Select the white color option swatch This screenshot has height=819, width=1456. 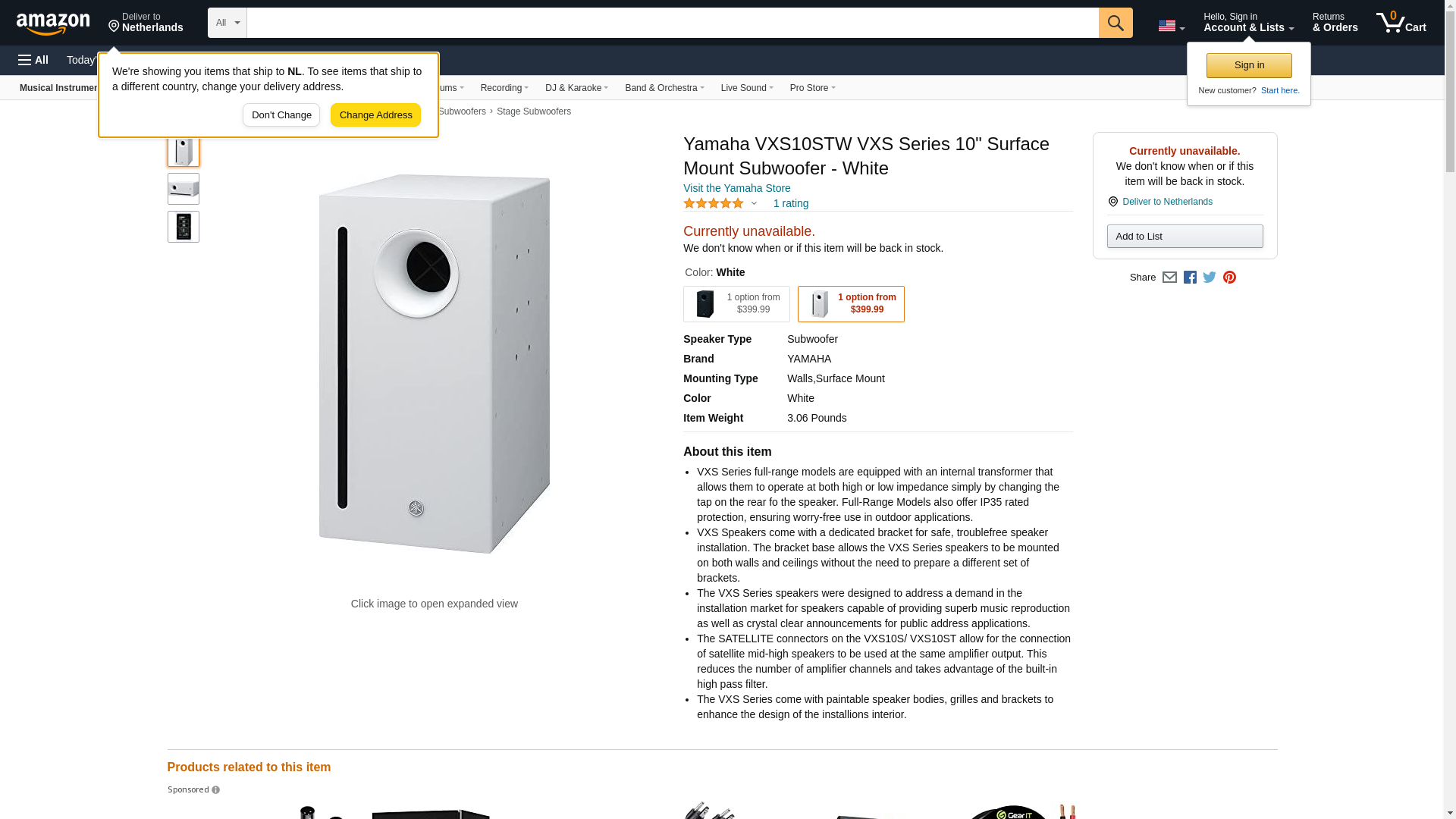[851, 304]
